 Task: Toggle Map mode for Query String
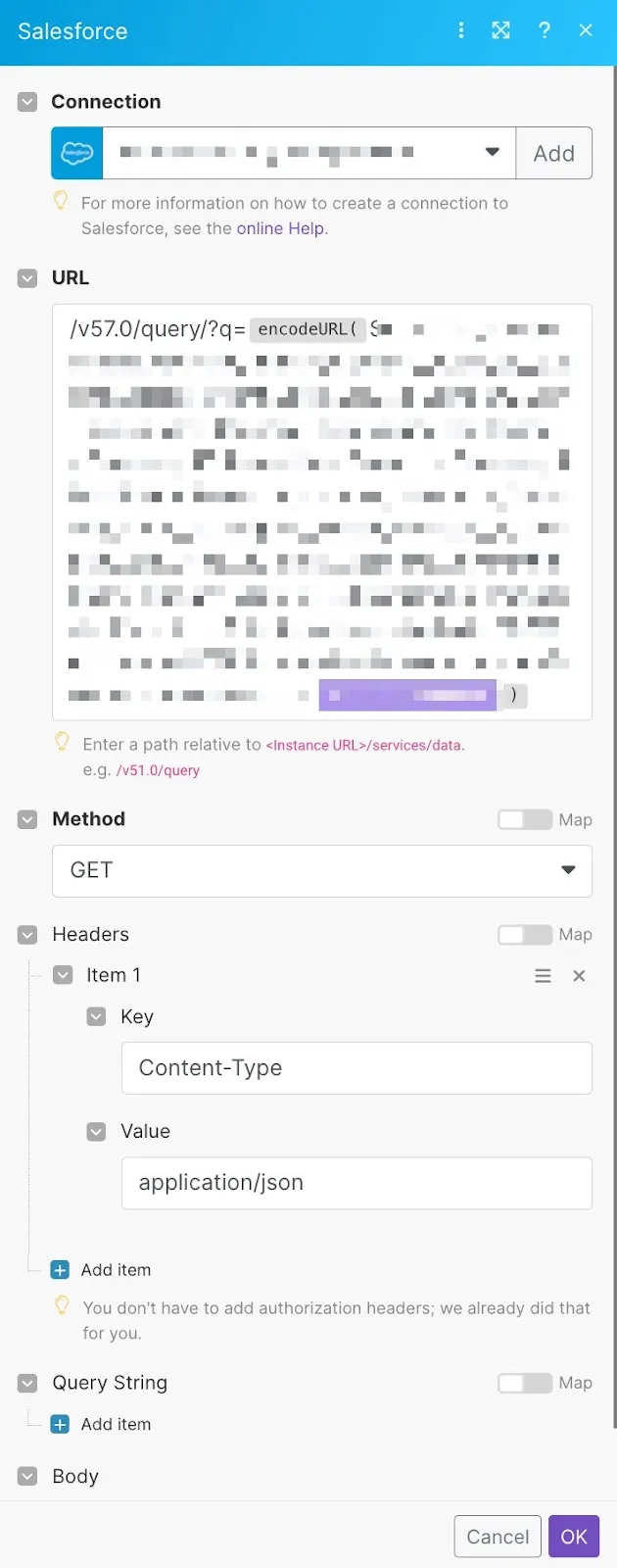point(524,1383)
